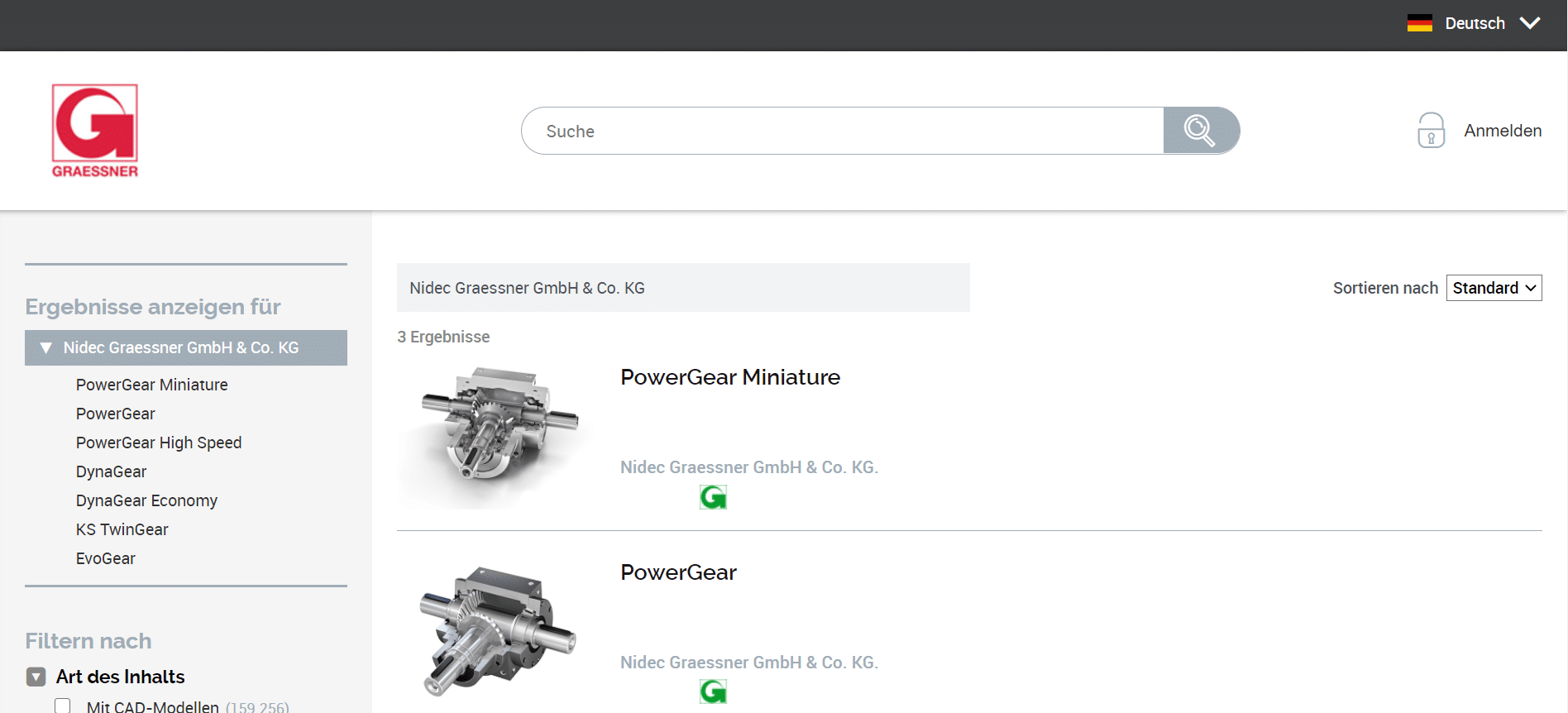This screenshot has width=1568, height=713.
Task: Click the supplier link under PowerGear Miniature
Action: (x=749, y=467)
